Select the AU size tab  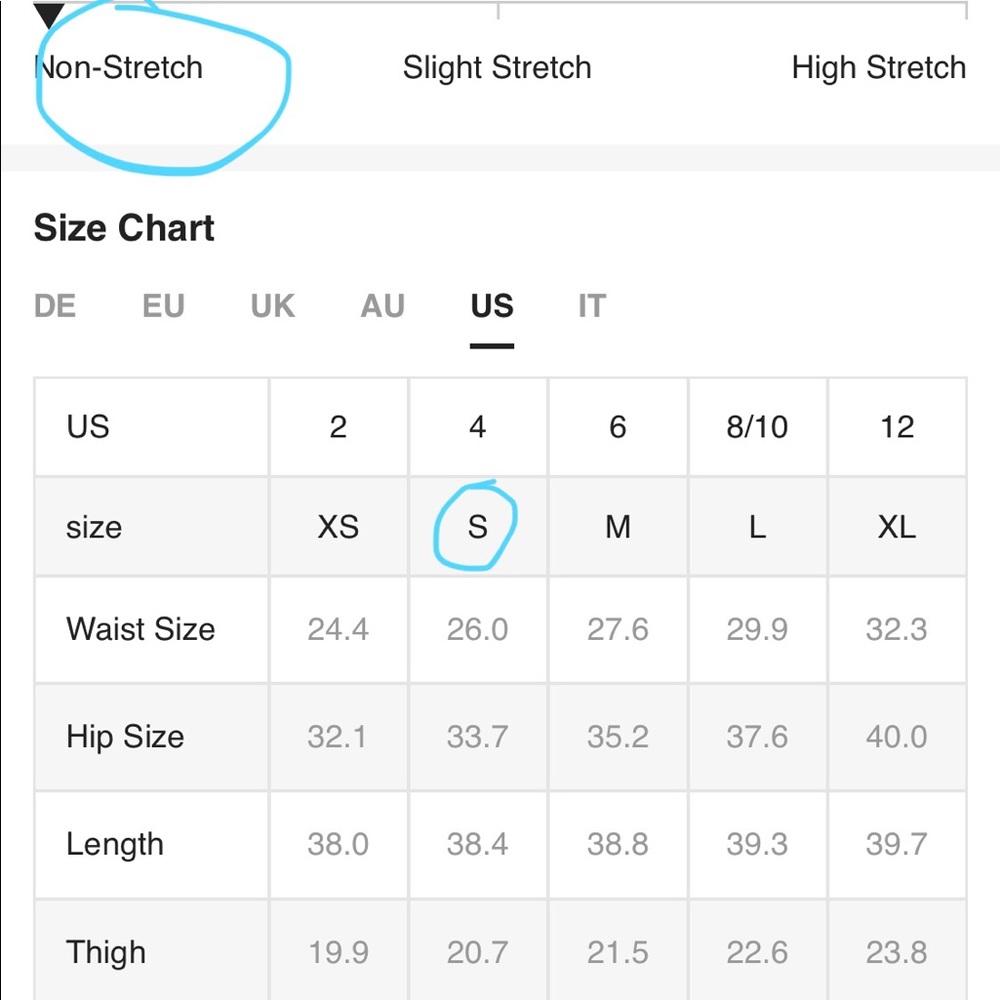point(383,305)
